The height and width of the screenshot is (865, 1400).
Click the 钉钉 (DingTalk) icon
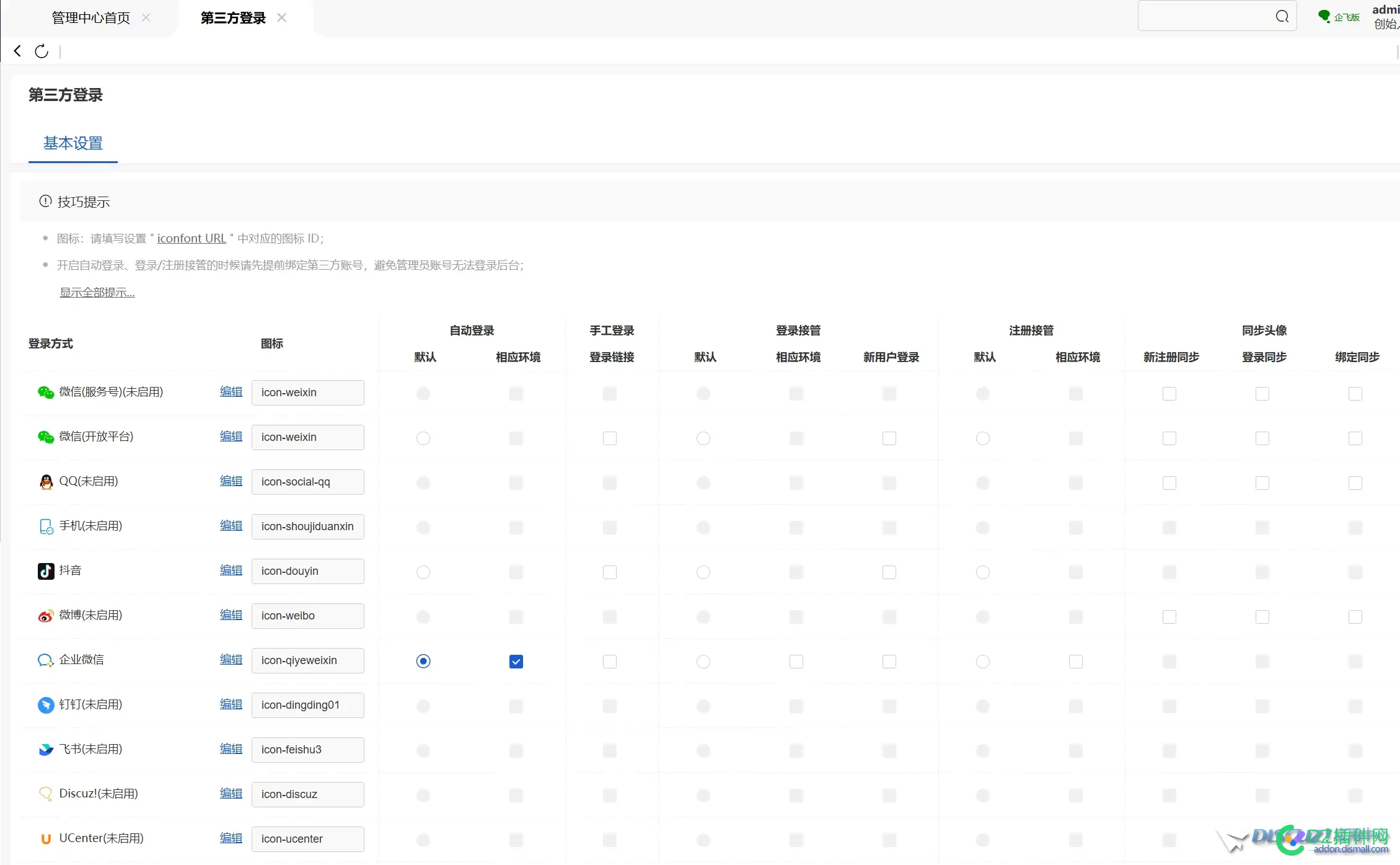click(45, 704)
